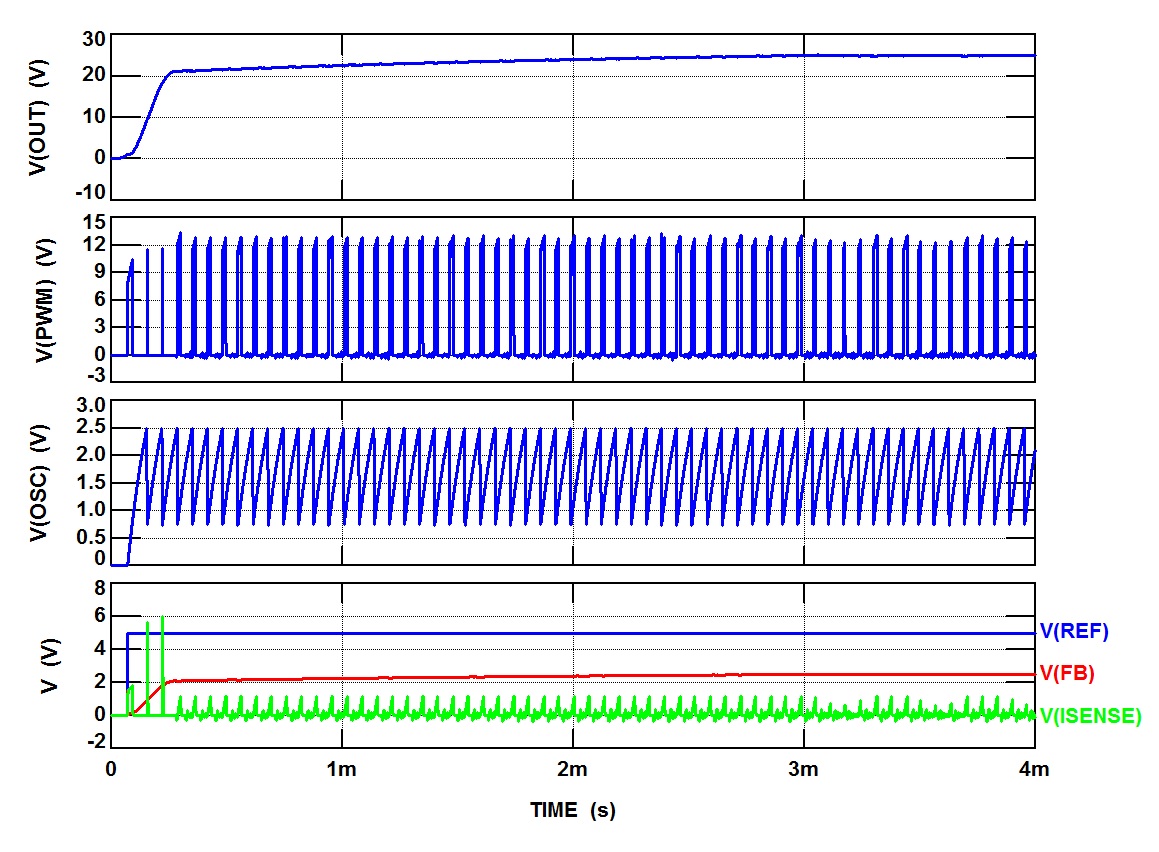
Task: Select the -3 tick label on V(PWM) axis
Action: (95, 376)
